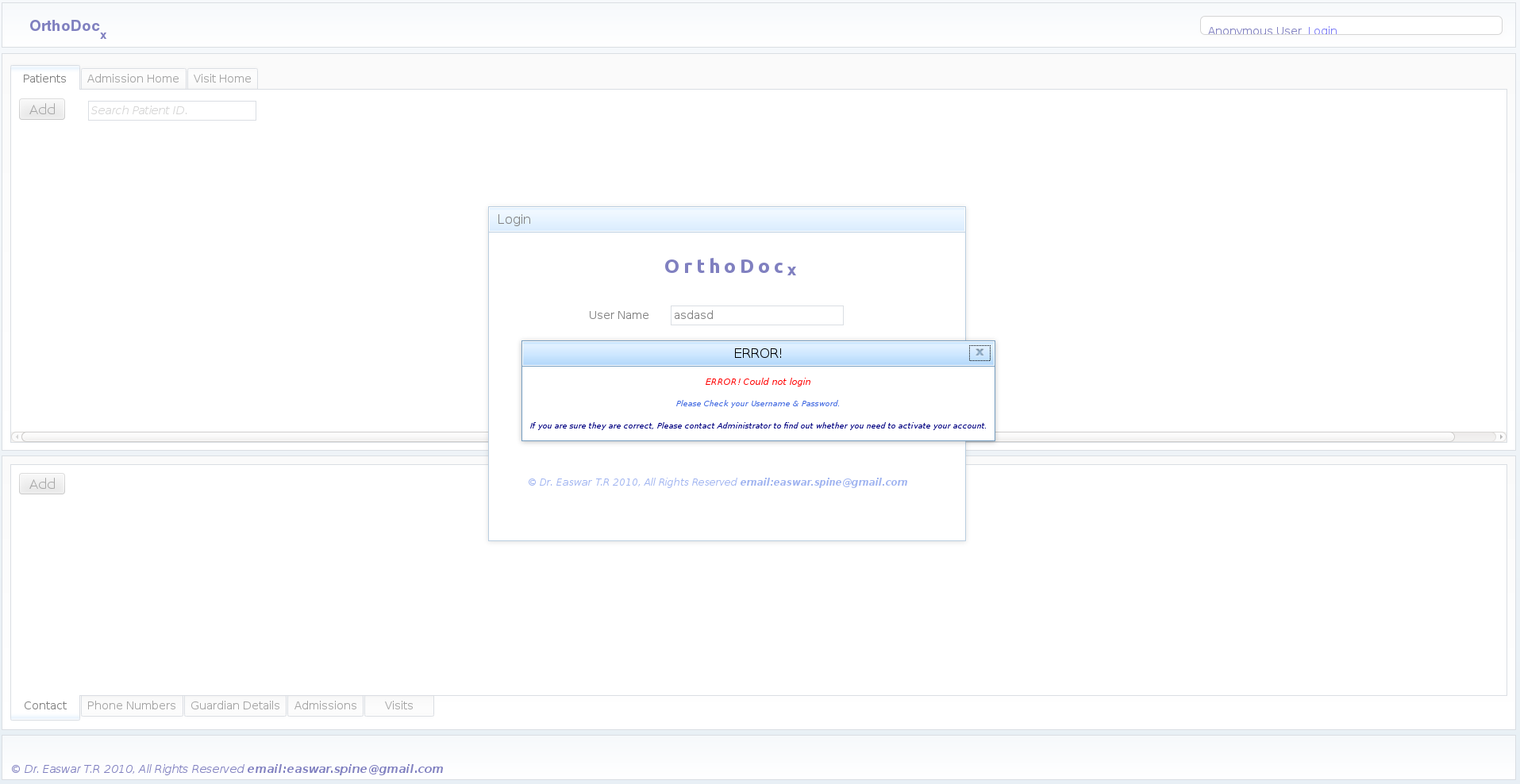Show the Guardian Details tab
This screenshot has width=1520, height=784.
[235, 705]
